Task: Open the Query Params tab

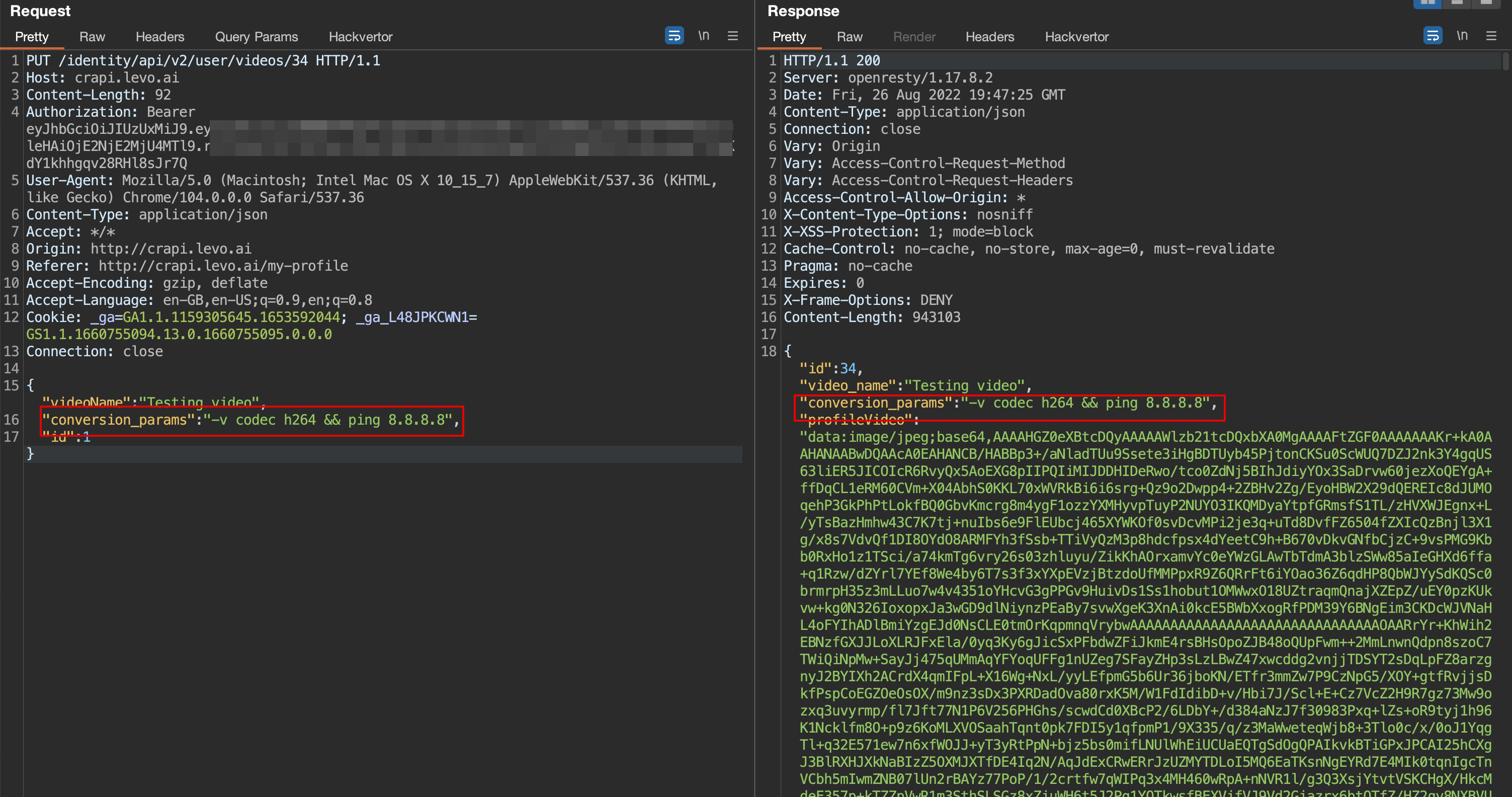Action: pos(256,36)
